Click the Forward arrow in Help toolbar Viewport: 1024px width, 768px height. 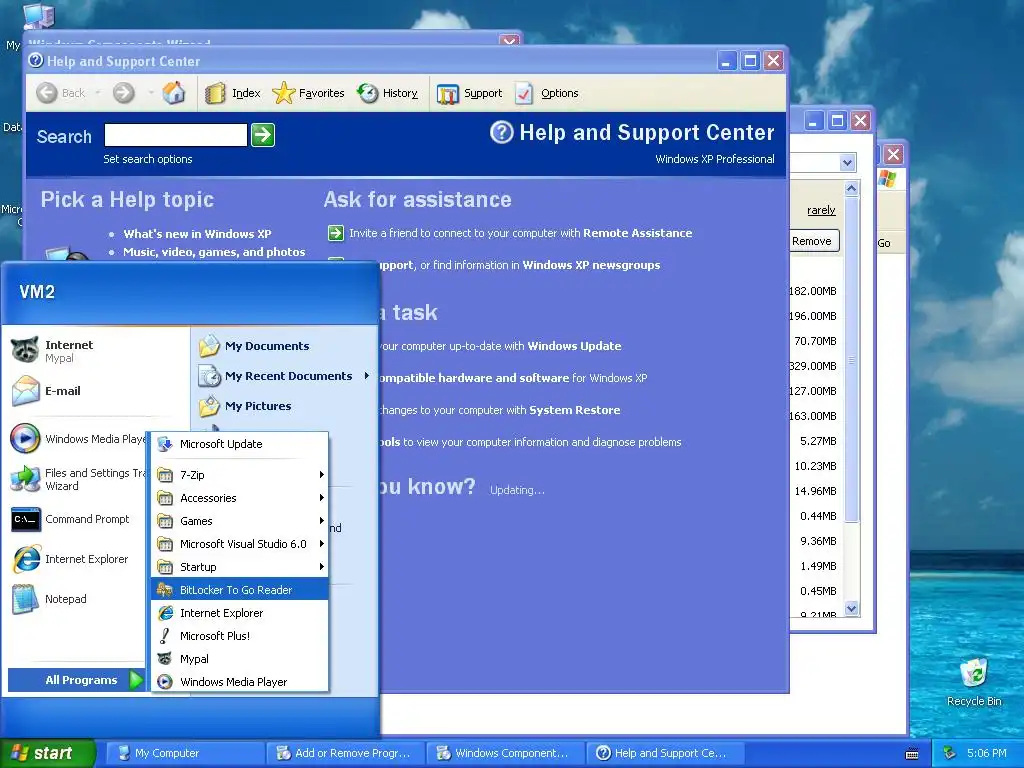point(123,93)
